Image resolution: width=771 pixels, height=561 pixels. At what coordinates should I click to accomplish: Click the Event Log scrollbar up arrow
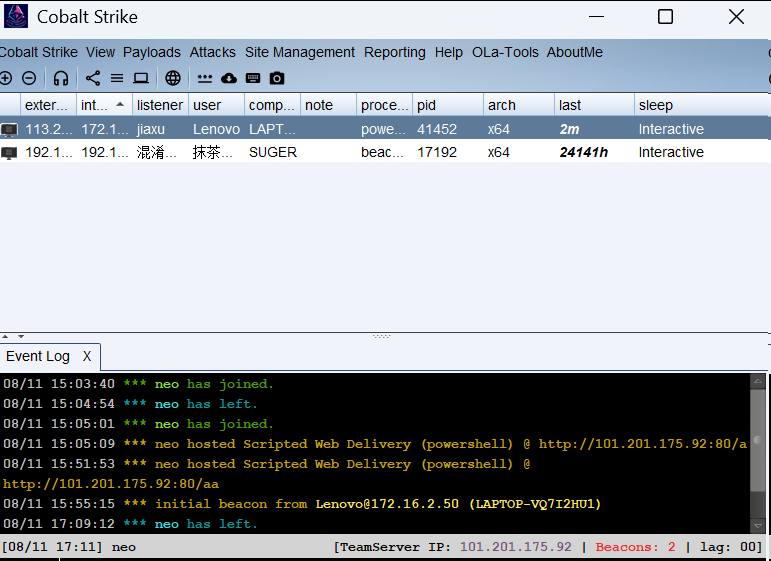click(758, 382)
